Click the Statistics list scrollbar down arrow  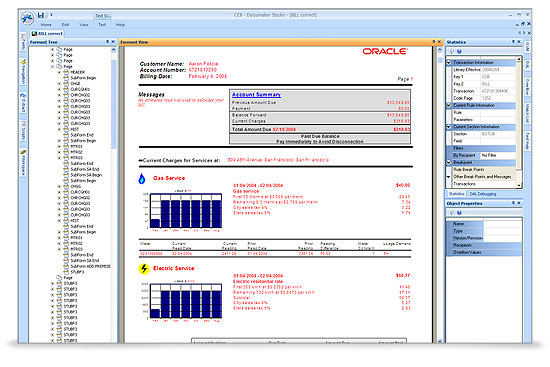click(519, 185)
